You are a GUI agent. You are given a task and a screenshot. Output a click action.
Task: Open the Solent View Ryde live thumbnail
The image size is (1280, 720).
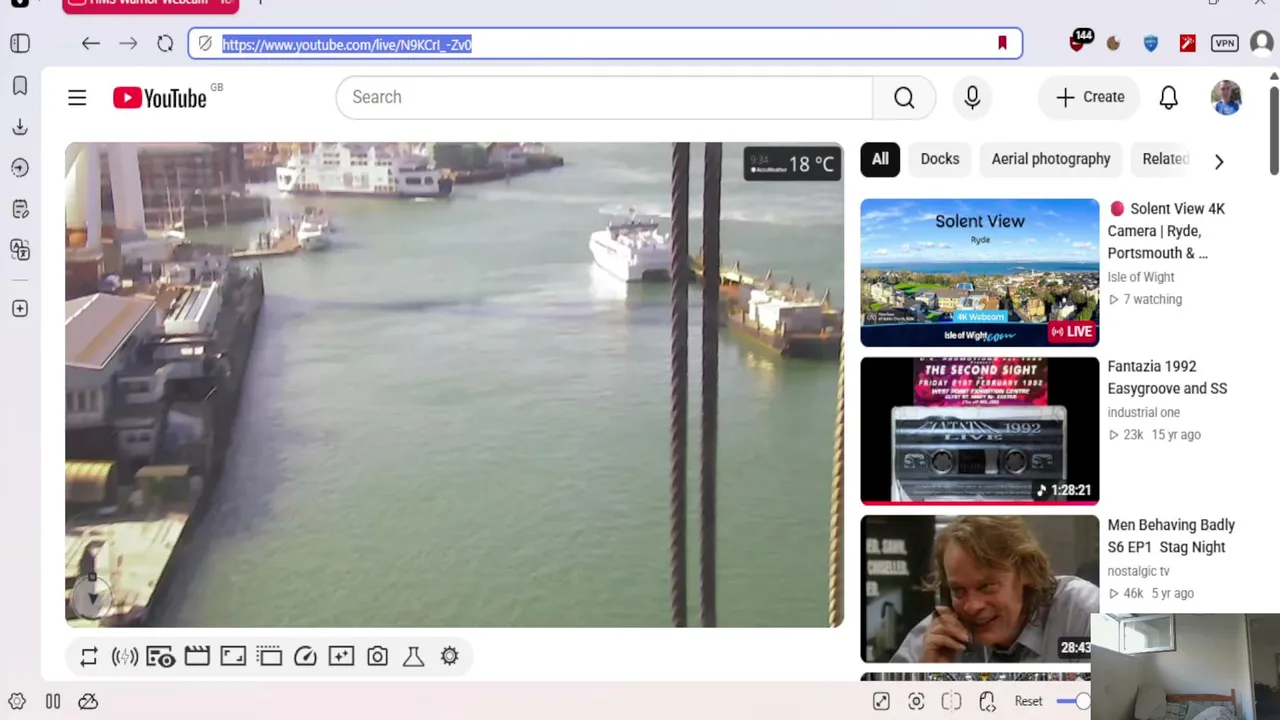(980, 273)
